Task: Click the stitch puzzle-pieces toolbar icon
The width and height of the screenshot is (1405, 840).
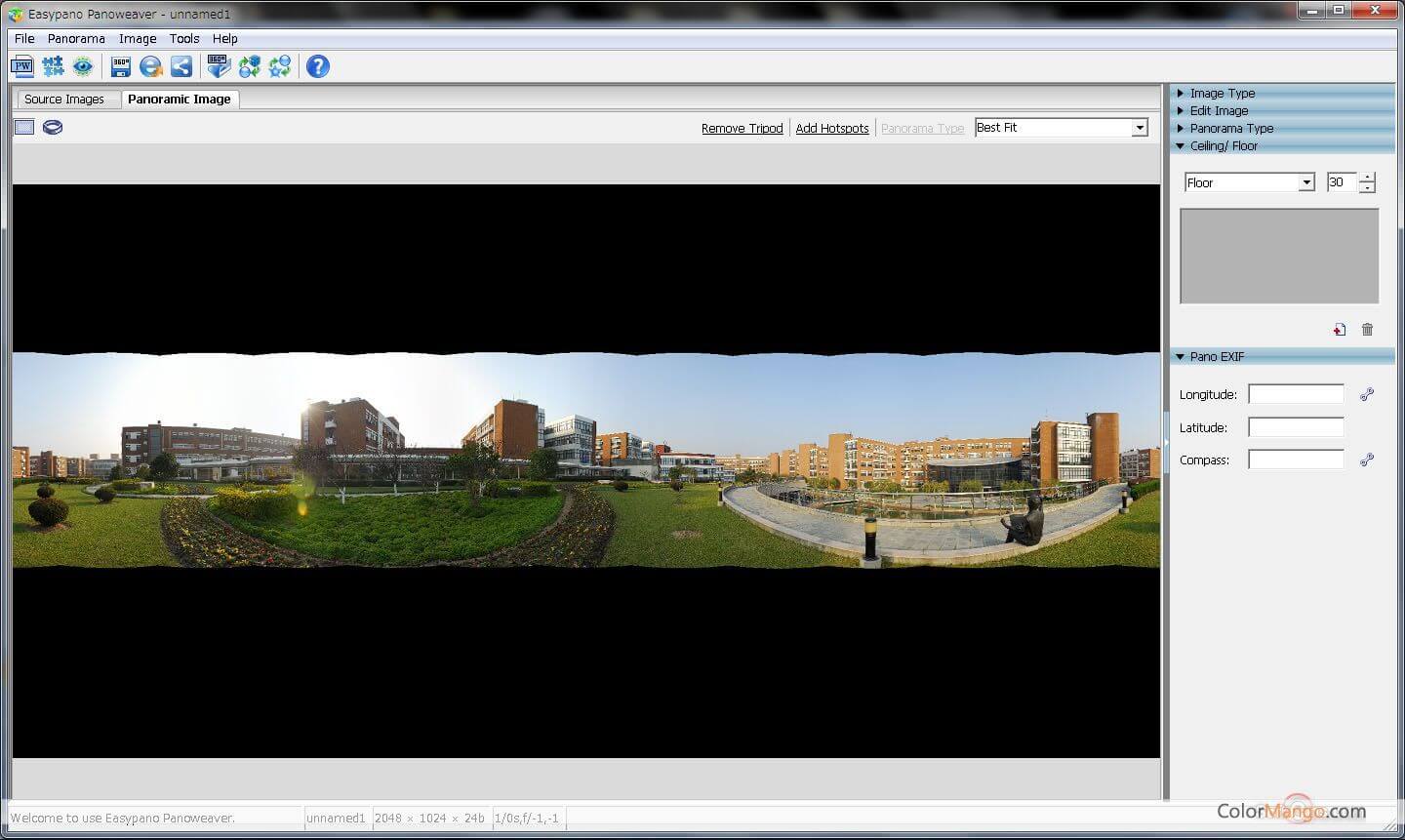Action: (x=53, y=66)
